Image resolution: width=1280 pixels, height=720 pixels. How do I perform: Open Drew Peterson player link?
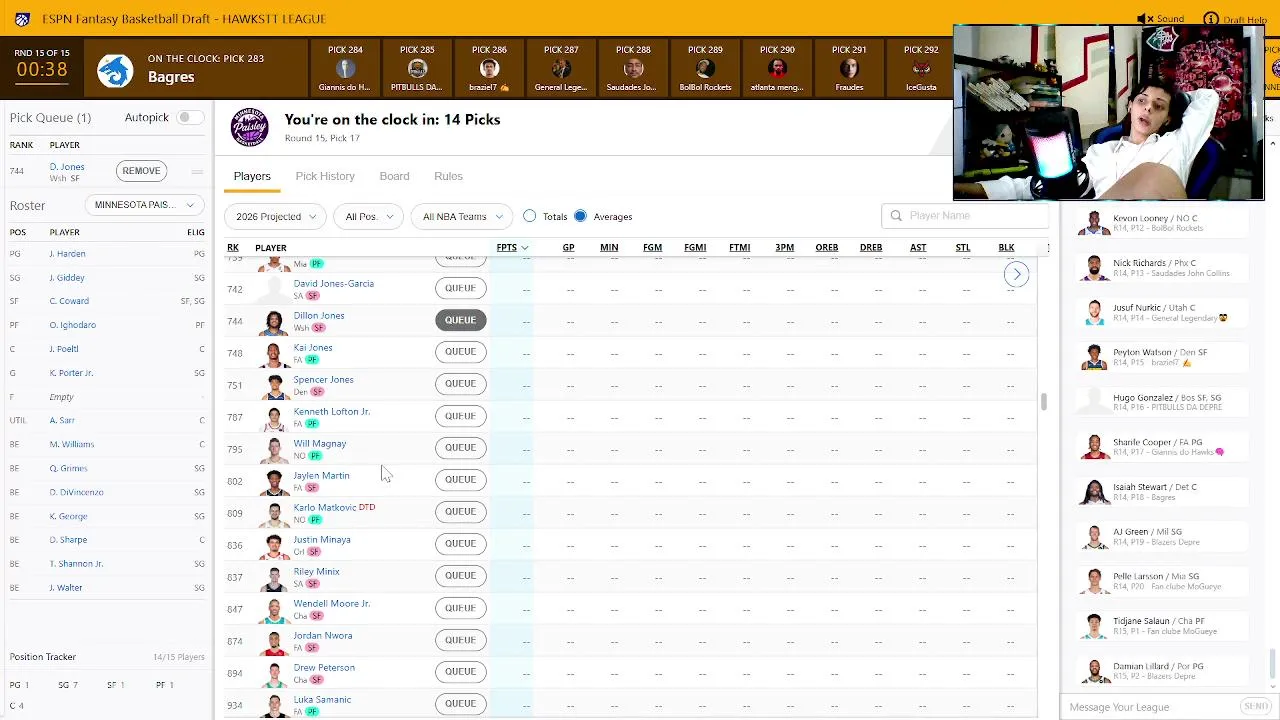(324, 668)
